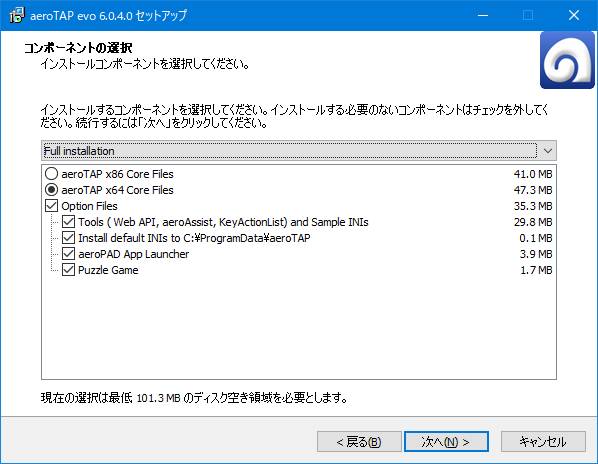Minimize the setup window
This screenshot has width=598, height=464.
483,15
